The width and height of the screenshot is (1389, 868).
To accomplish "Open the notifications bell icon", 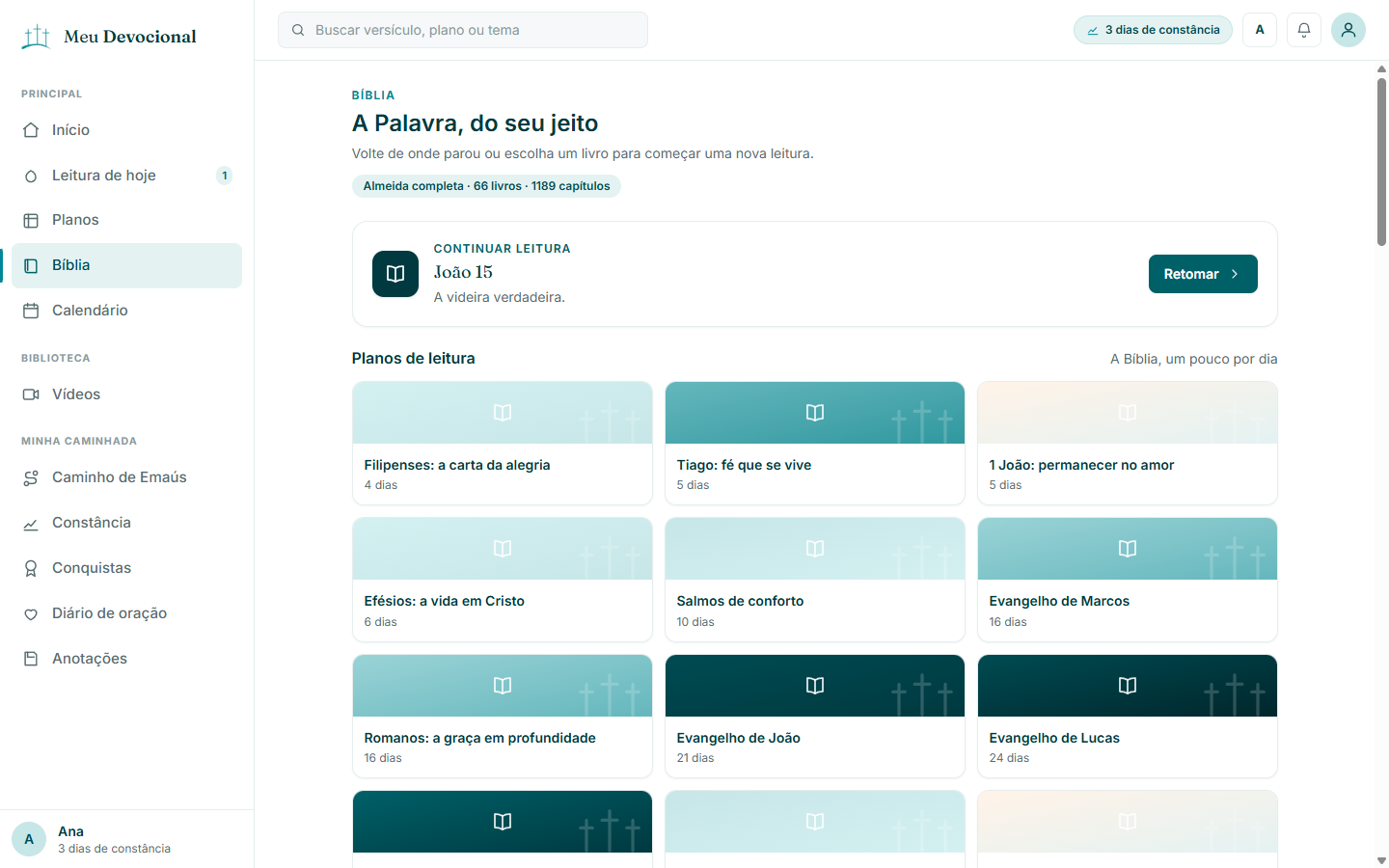I will coord(1304,30).
